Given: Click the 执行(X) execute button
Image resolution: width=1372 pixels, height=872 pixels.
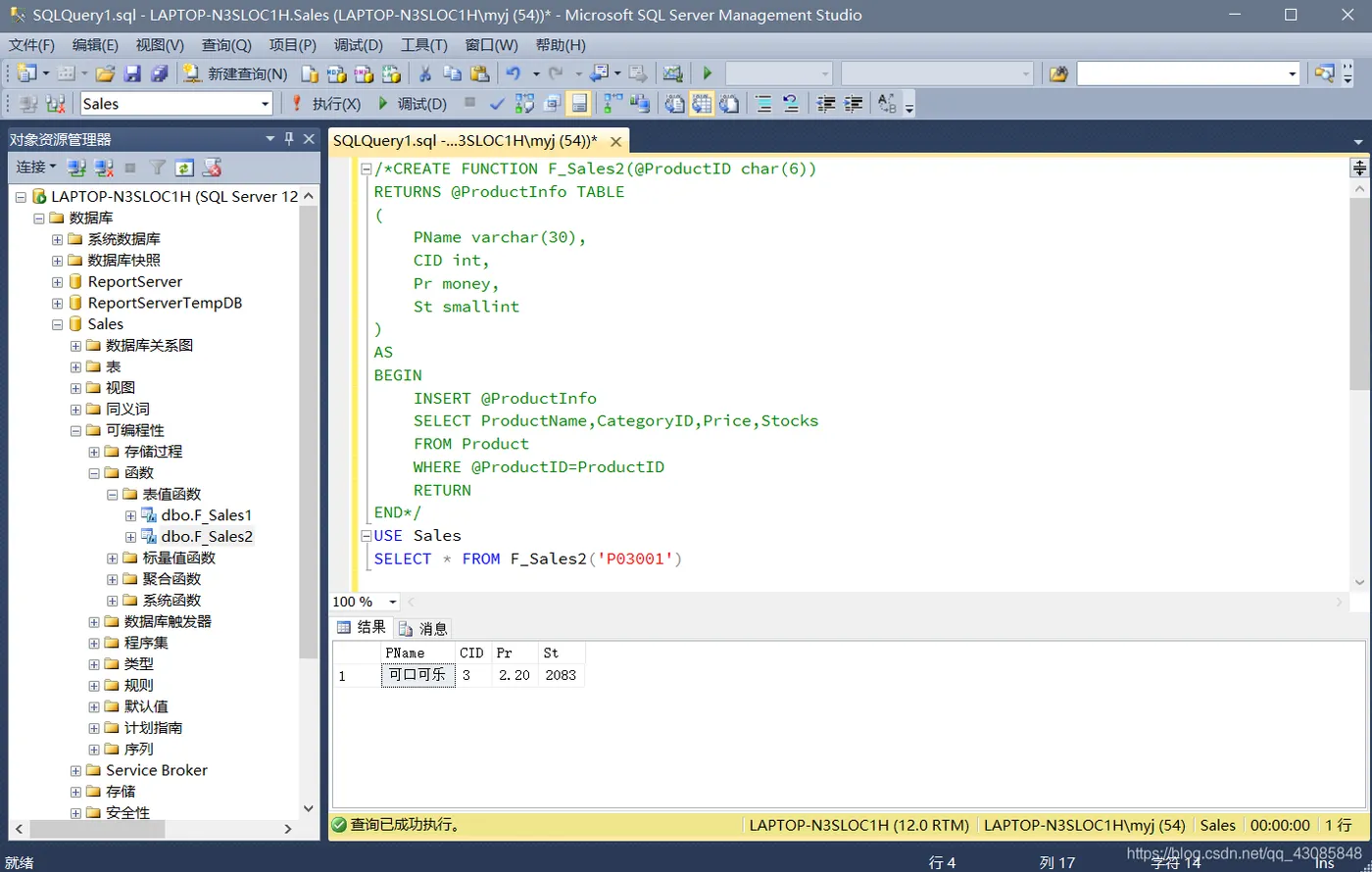Looking at the screenshot, I should coord(326,104).
